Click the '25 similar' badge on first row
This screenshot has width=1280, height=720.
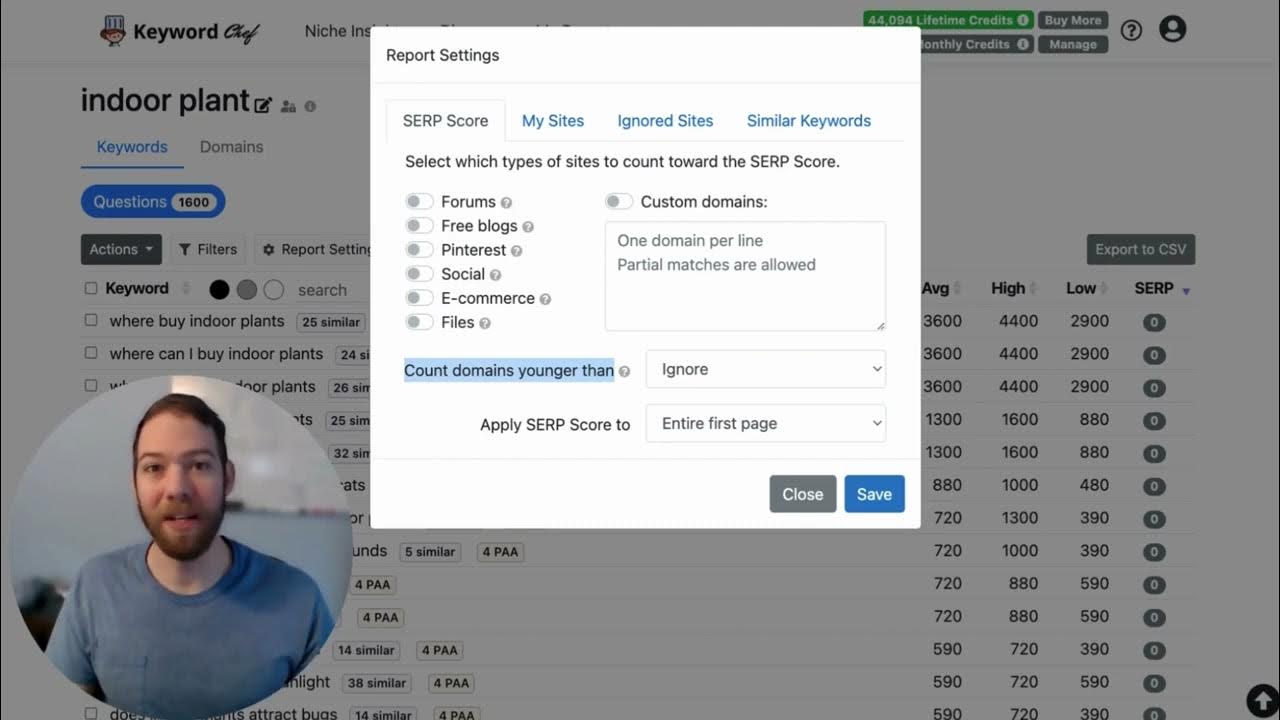tap(331, 322)
